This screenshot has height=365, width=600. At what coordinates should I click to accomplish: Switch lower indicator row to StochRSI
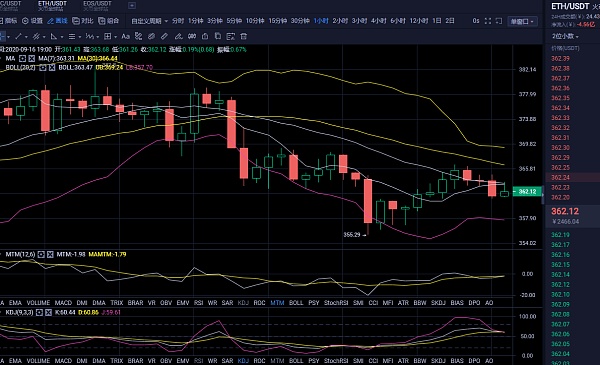pyautogui.click(x=336, y=361)
